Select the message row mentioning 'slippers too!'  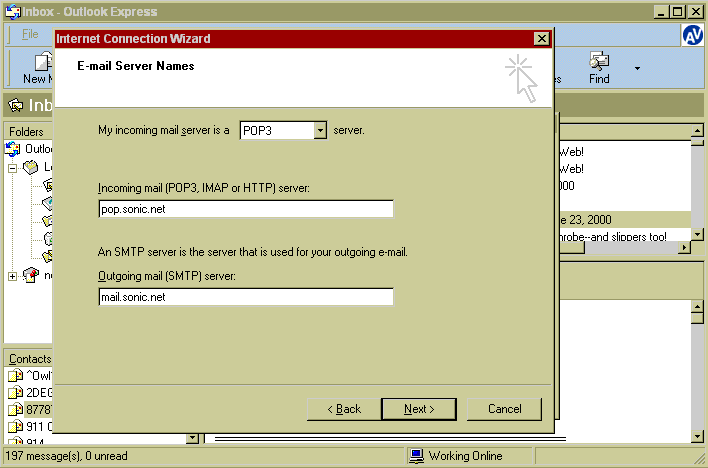[625, 236]
